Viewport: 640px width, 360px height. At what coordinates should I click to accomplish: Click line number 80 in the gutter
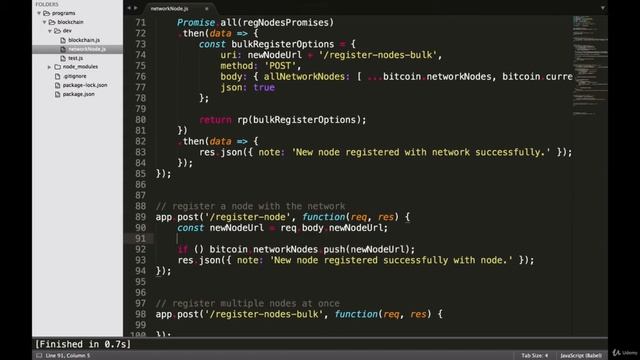click(x=140, y=120)
